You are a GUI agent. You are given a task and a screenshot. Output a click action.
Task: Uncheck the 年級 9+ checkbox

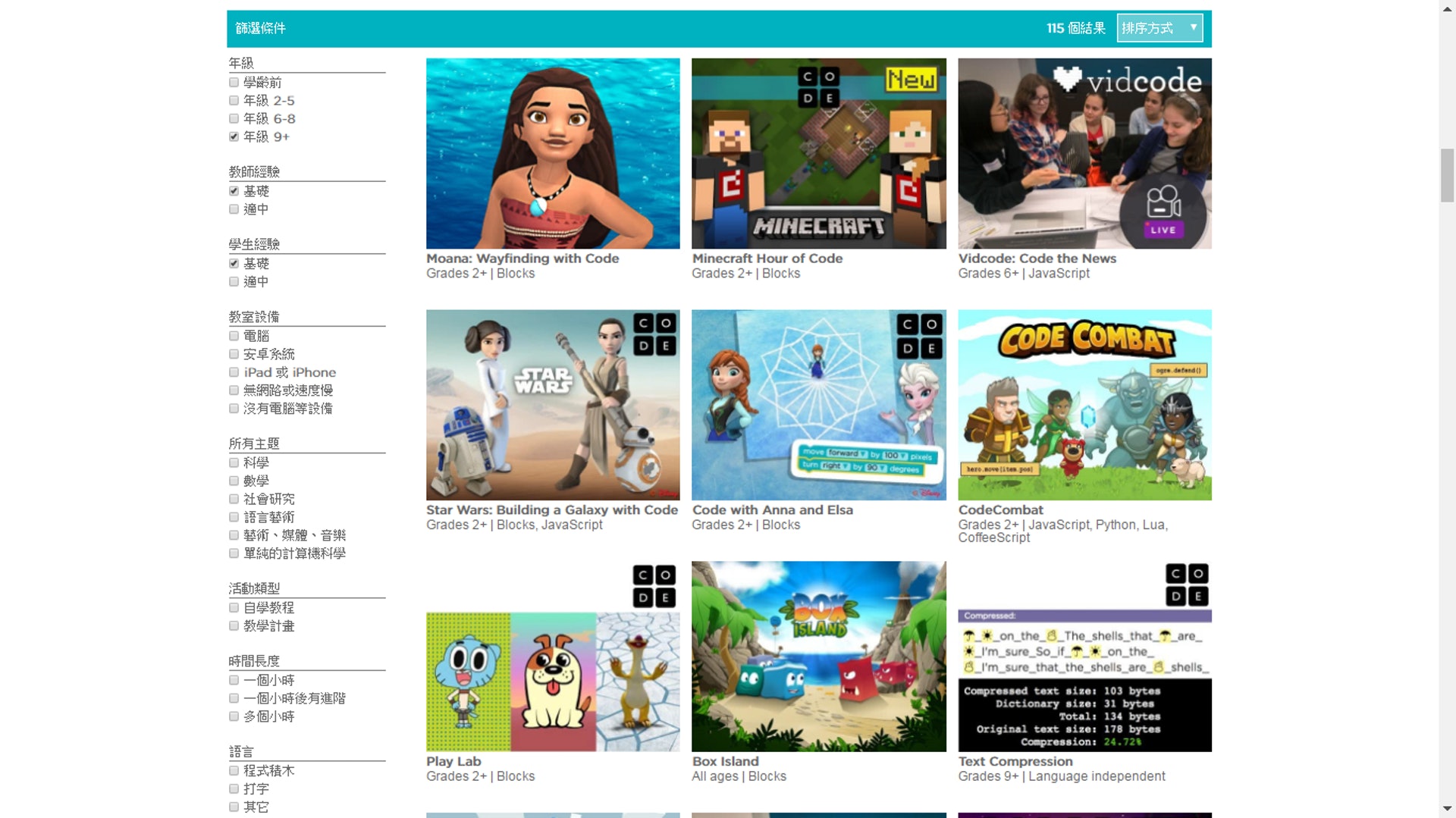pyautogui.click(x=234, y=137)
